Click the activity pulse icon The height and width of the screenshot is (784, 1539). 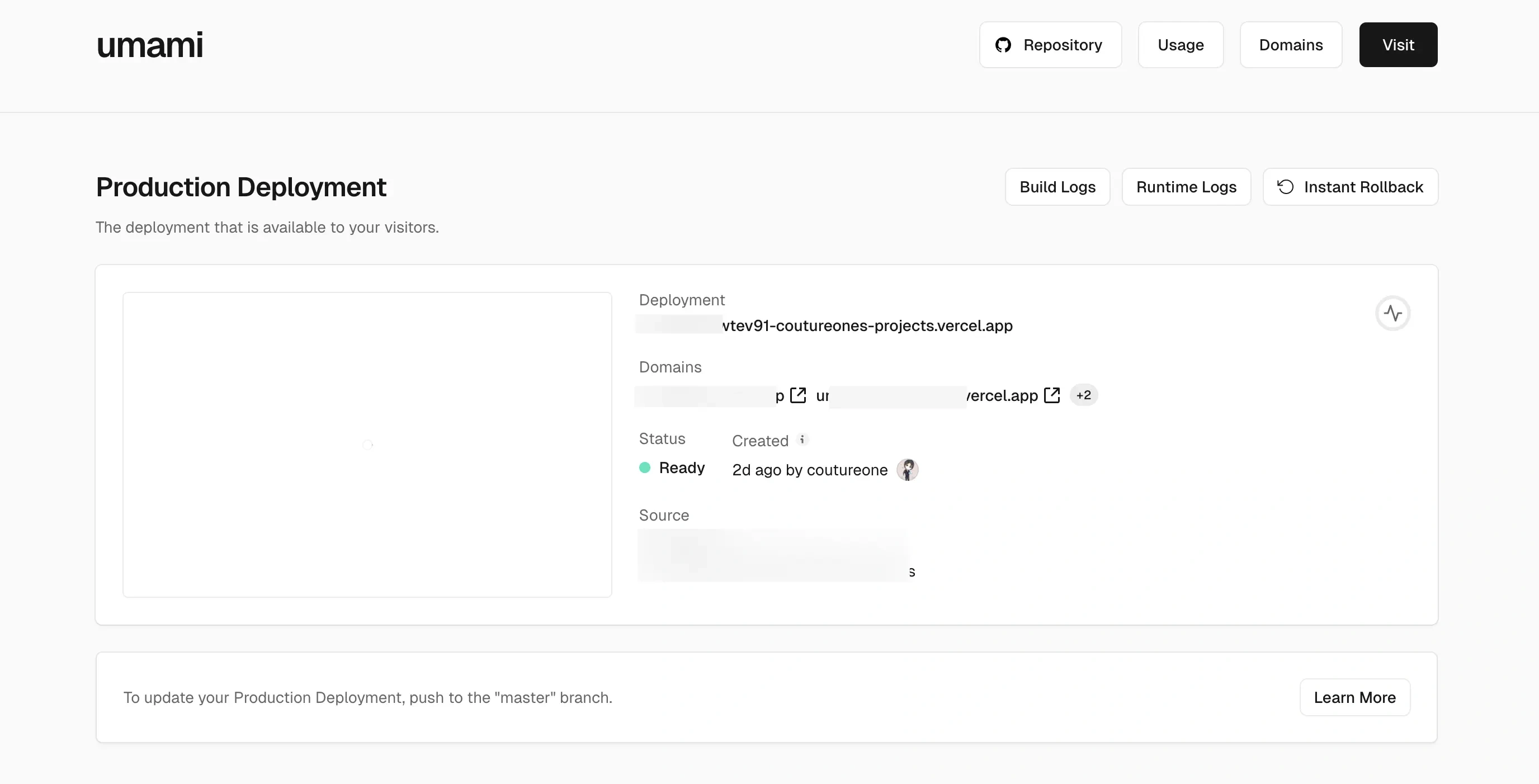point(1392,313)
